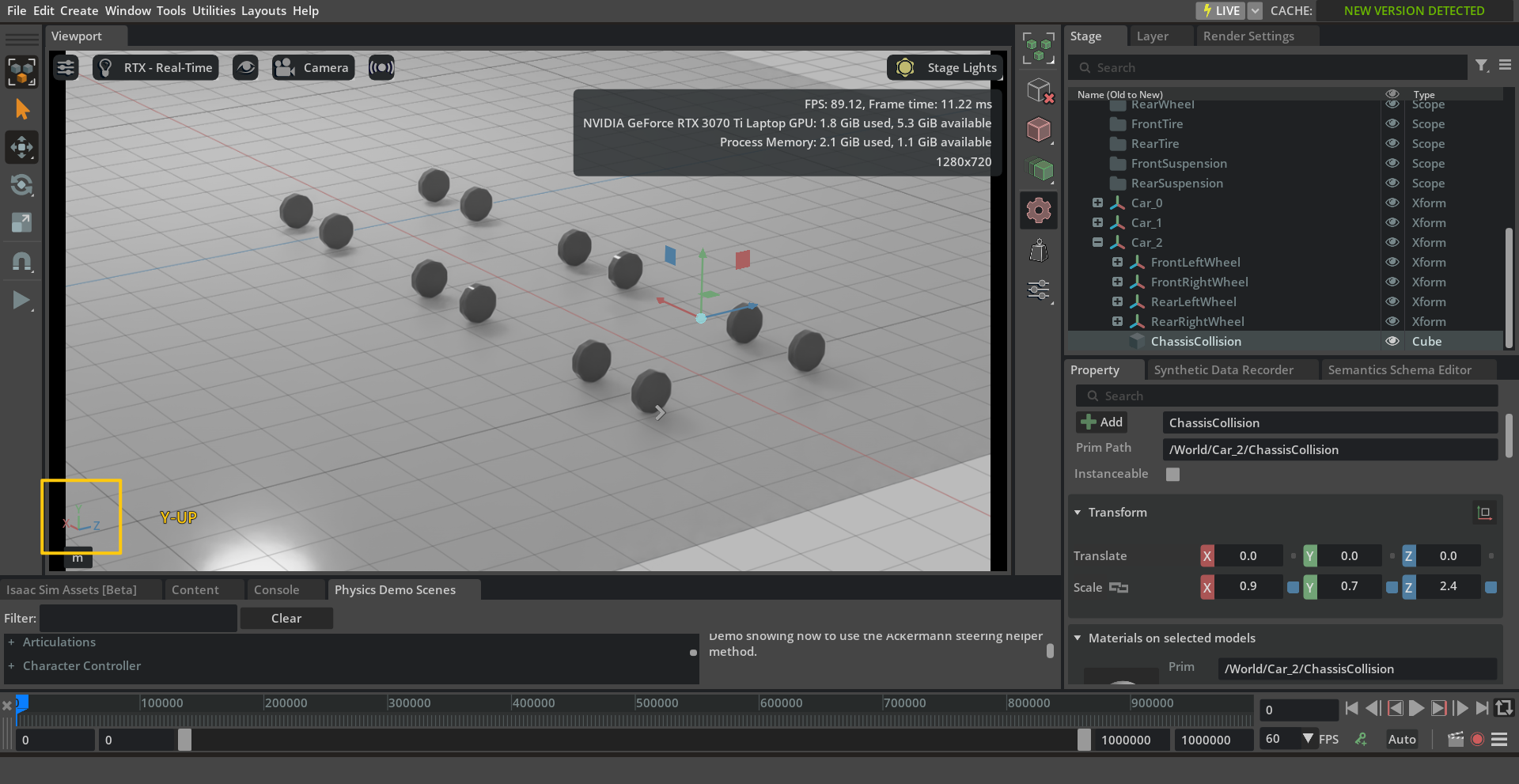Collapse the Transform section
The image size is (1519, 784).
(1078, 513)
